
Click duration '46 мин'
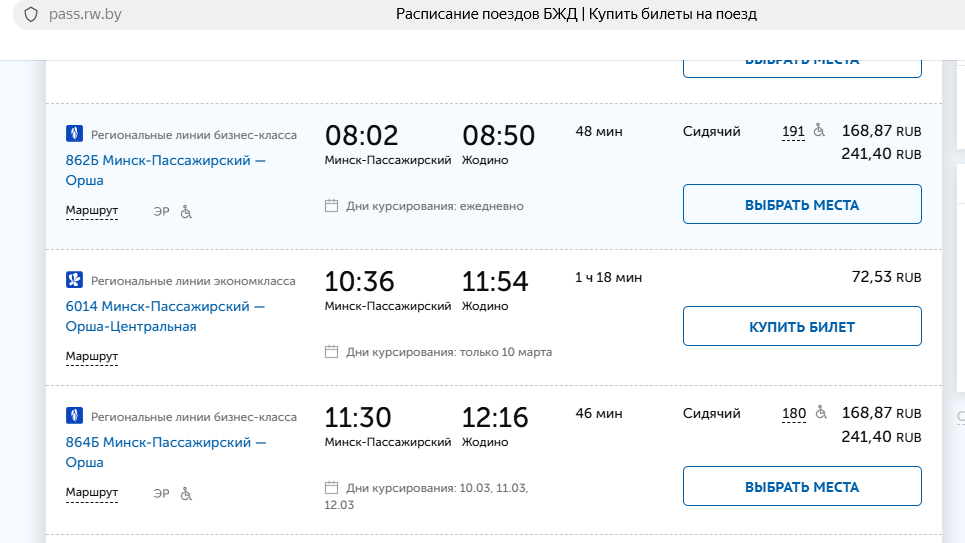pyautogui.click(x=599, y=413)
